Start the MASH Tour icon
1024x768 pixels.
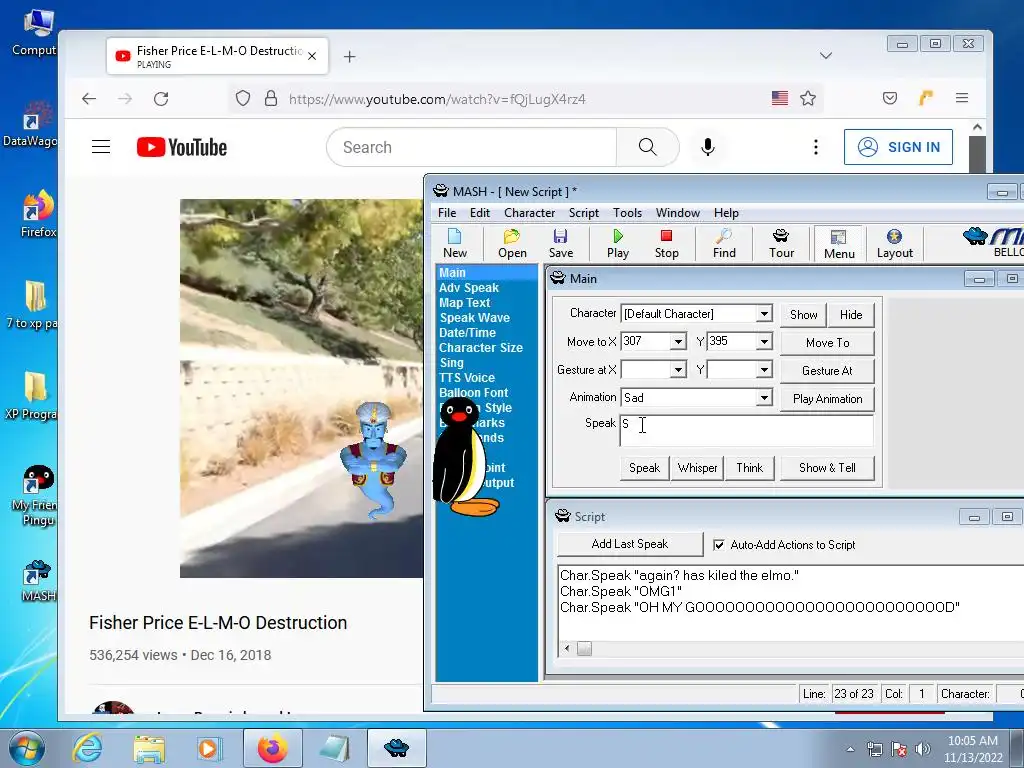(x=781, y=244)
